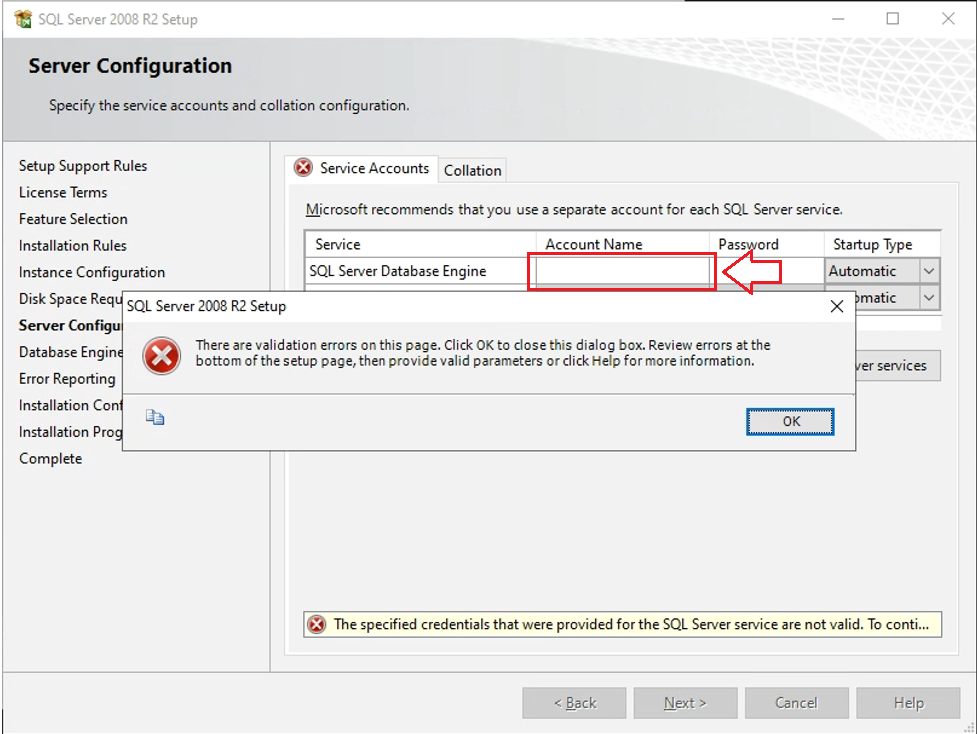Click the Password column header

pos(767,244)
